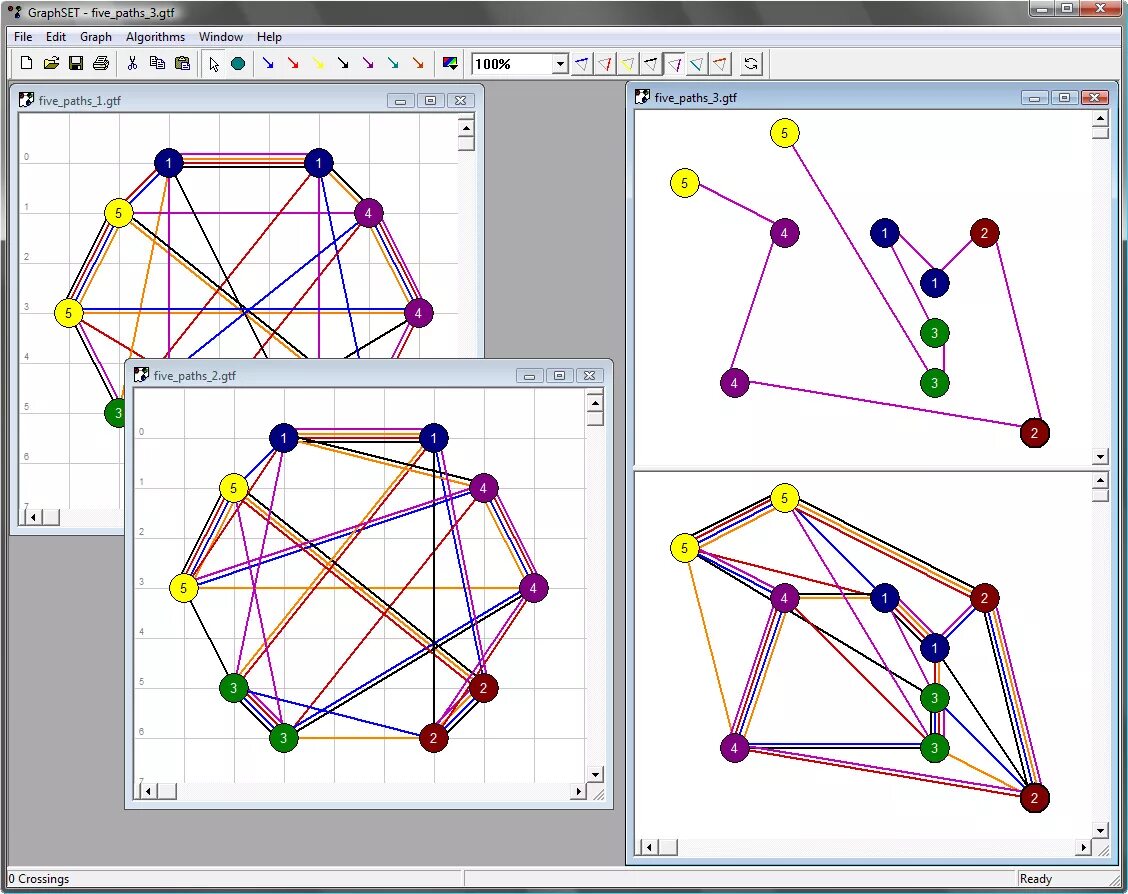Toggle the yellow path visibility filter
Image resolution: width=1128 pixels, height=894 pixels.
click(628, 64)
